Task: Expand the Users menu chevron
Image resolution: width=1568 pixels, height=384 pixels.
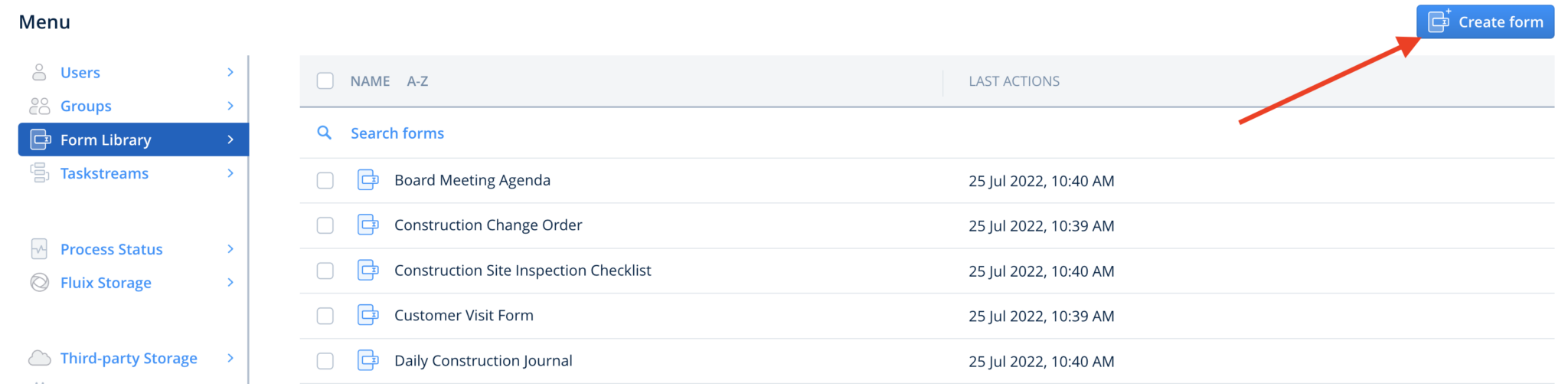Action: pos(230,72)
